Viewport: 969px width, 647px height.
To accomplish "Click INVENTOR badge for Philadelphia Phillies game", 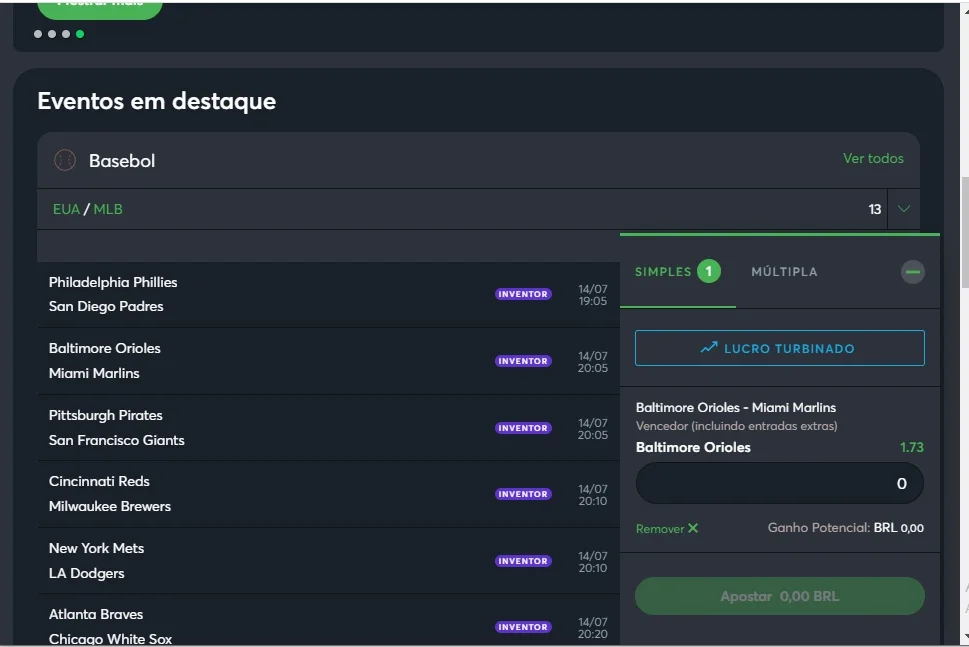I will click(523, 294).
